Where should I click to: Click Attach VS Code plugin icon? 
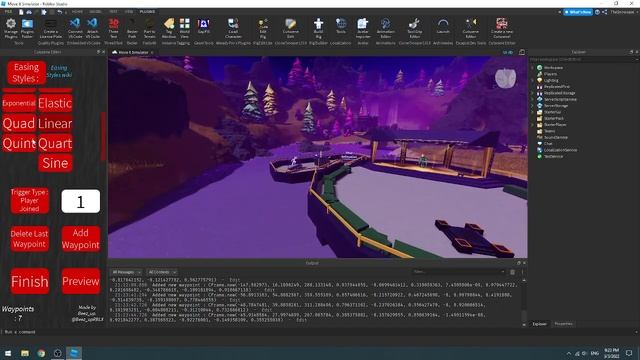(93, 28)
